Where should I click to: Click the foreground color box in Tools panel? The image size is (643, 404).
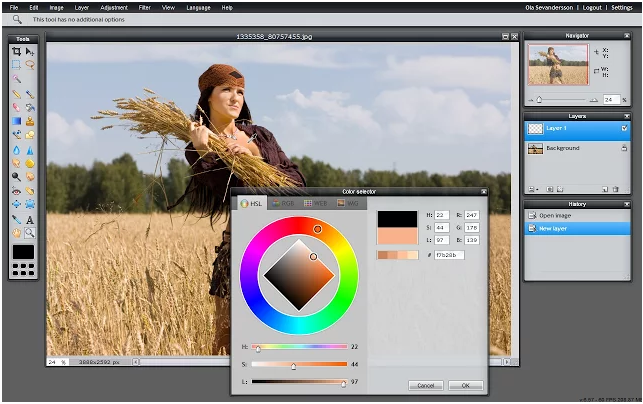[23, 253]
